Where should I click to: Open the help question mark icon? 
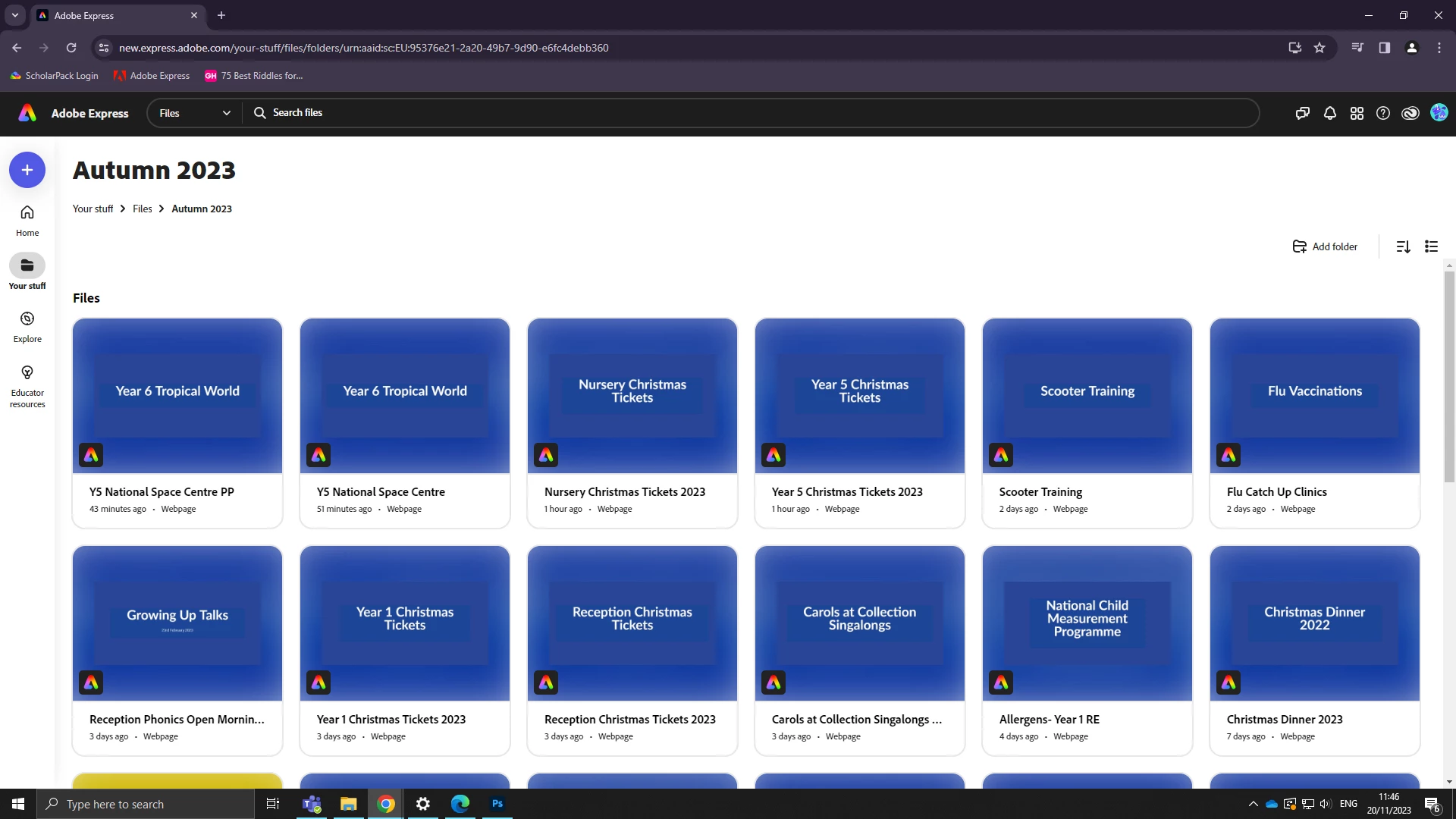1383,113
